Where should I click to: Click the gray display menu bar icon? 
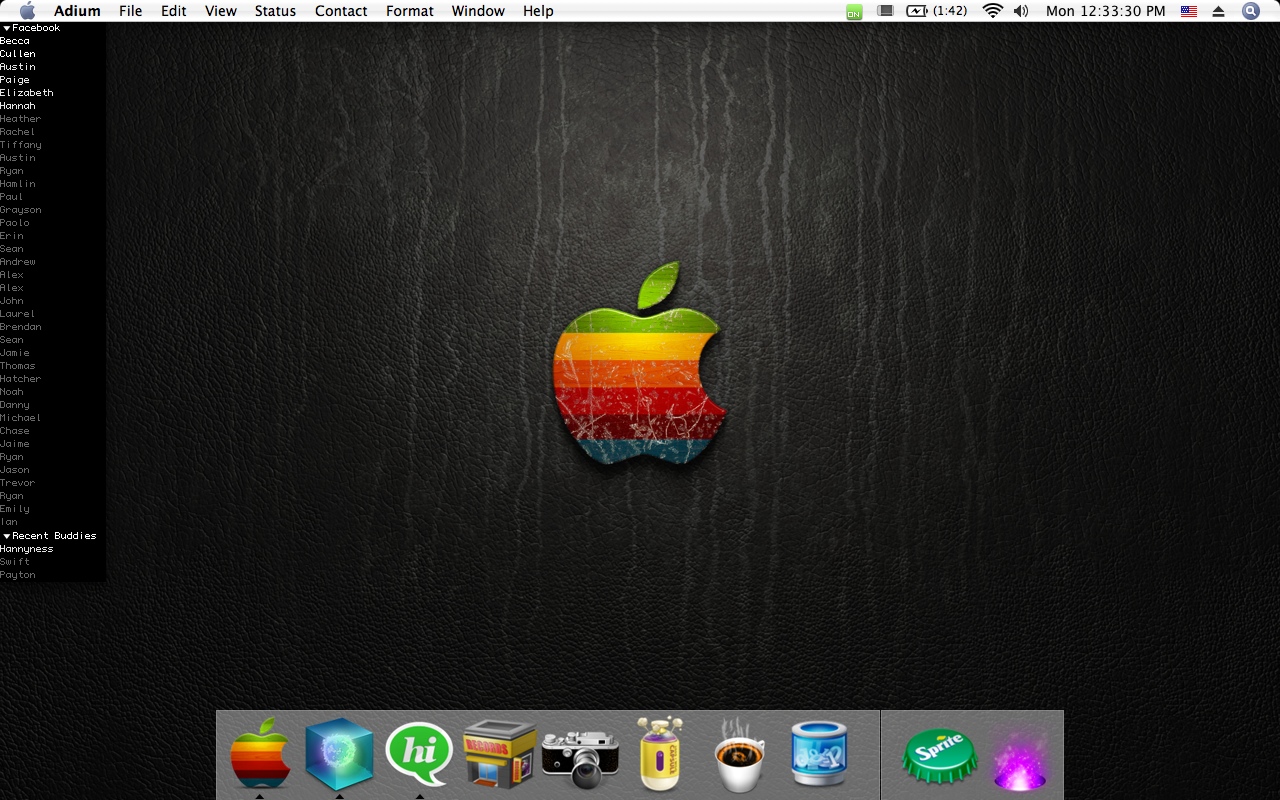pos(885,11)
